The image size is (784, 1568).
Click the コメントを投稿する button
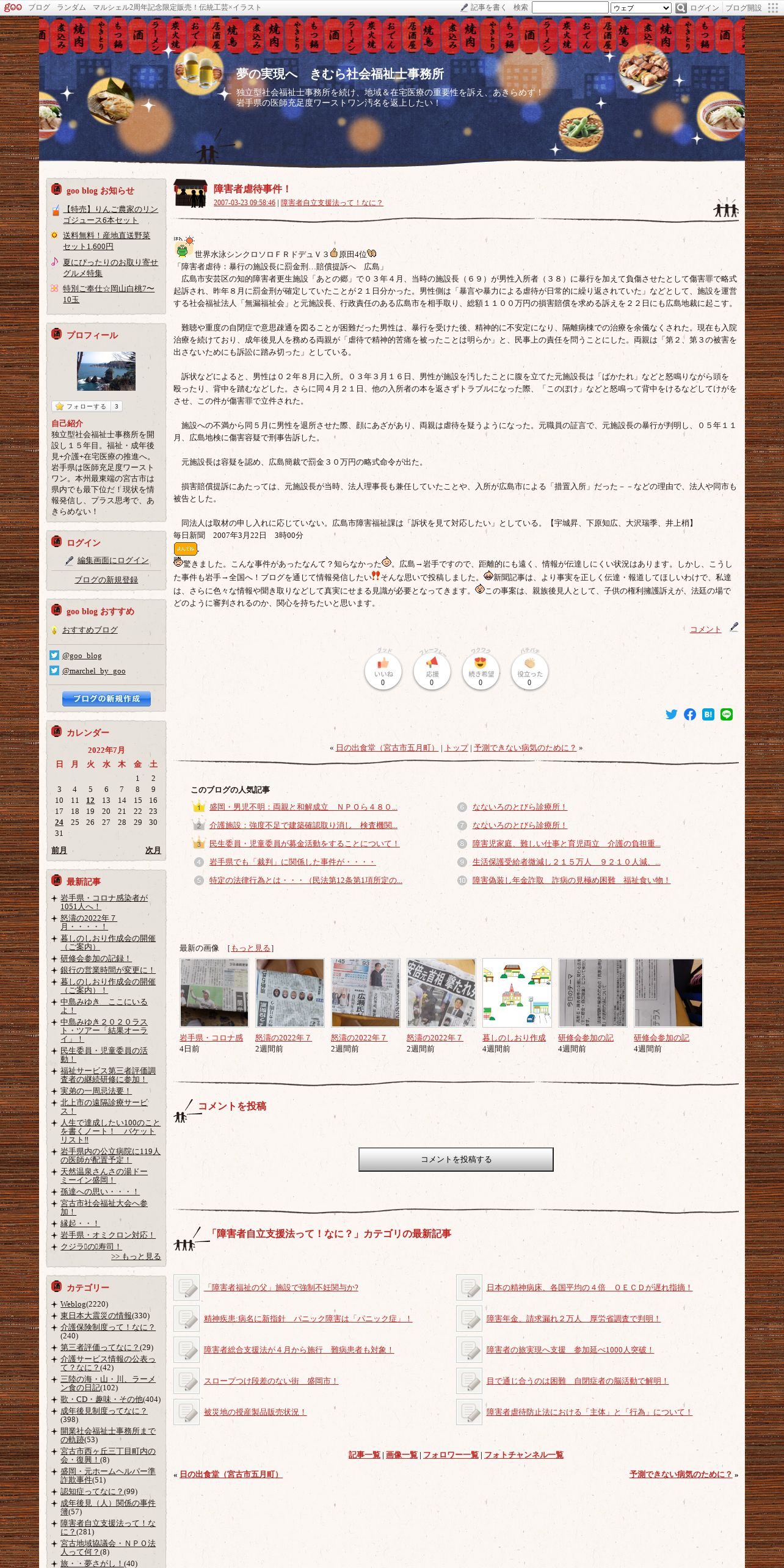pos(456,1160)
